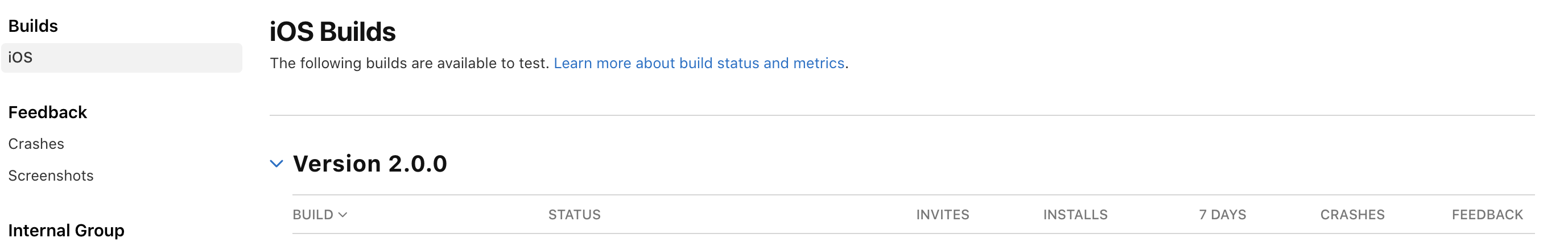The width and height of the screenshot is (1568, 242).
Task: Click the builds available to test description
Action: coord(410,63)
